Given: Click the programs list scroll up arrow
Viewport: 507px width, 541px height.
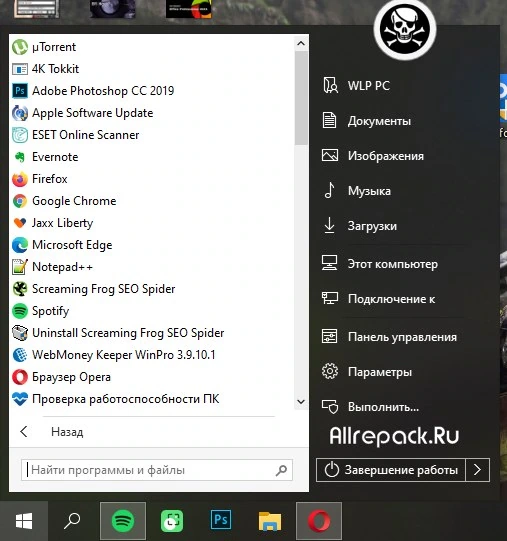Looking at the screenshot, I should pyautogui.click(x=301, y=43).
